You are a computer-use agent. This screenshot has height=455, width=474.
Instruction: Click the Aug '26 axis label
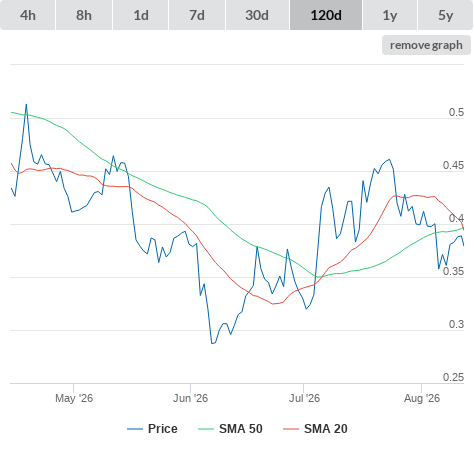422,398
